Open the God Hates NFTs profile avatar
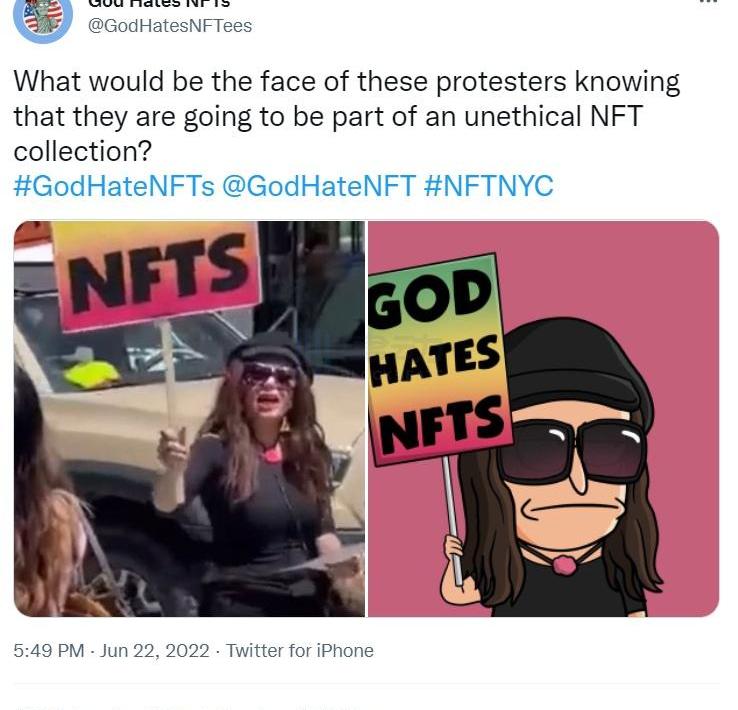This screenshot has width=738, height=710. [42, 15]
